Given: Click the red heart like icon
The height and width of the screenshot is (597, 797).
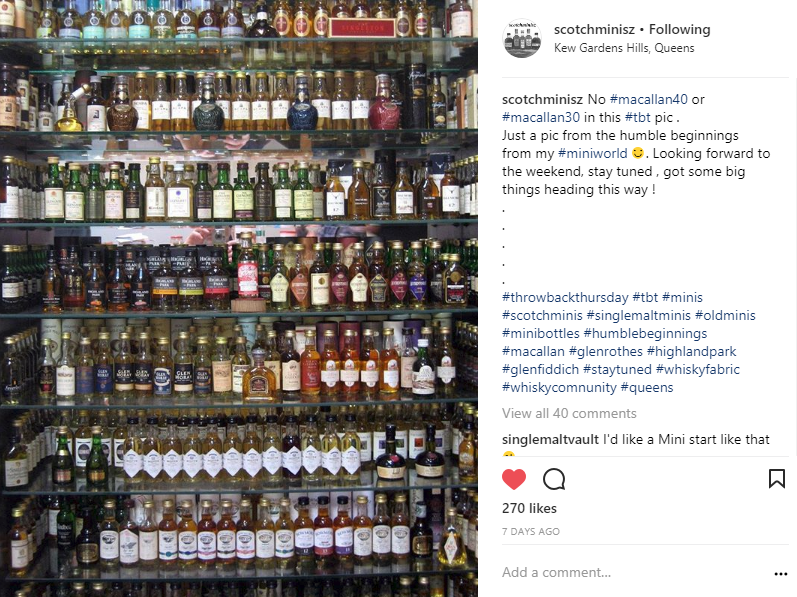Looking at the screenshot, I should [x=514, y=479].
